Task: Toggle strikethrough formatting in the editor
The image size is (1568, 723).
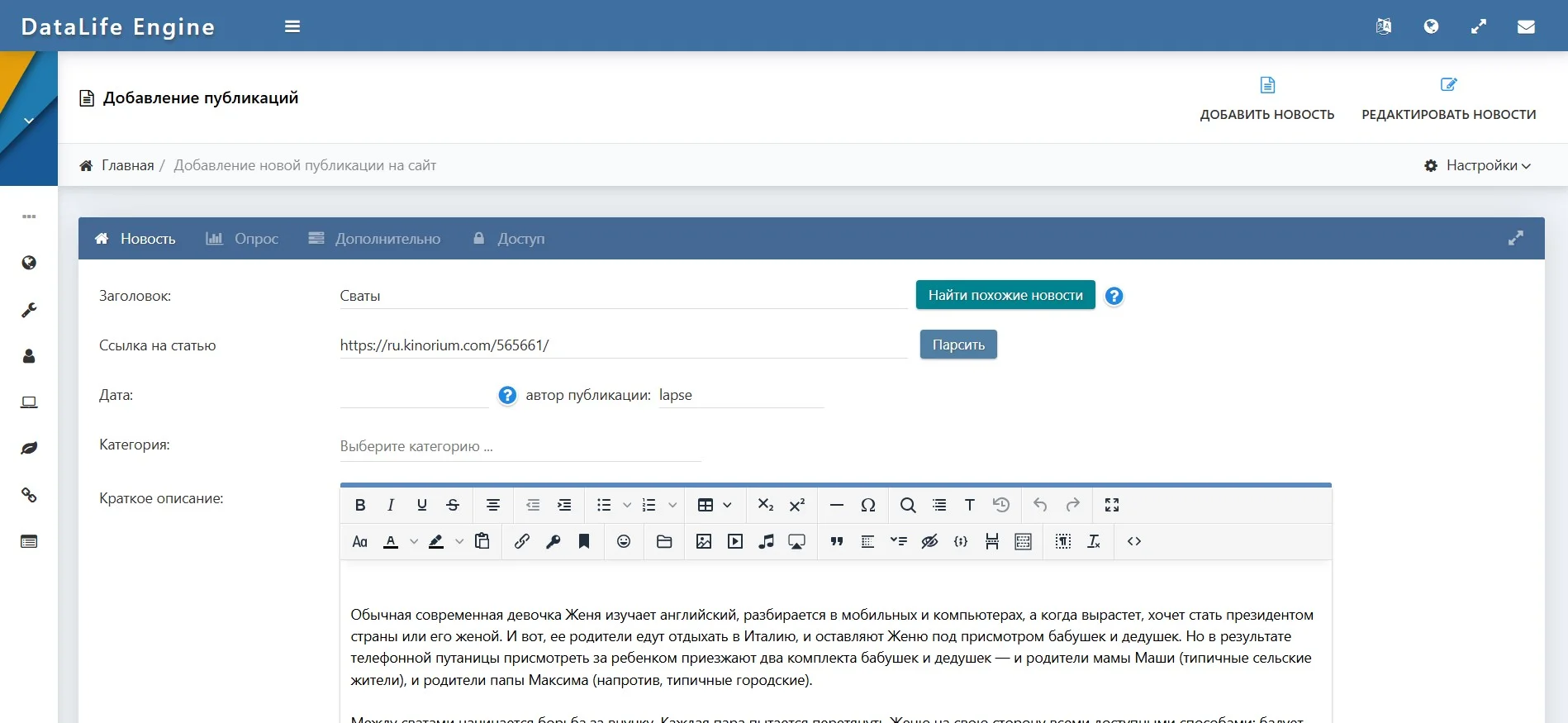Action: coord(453,505)
